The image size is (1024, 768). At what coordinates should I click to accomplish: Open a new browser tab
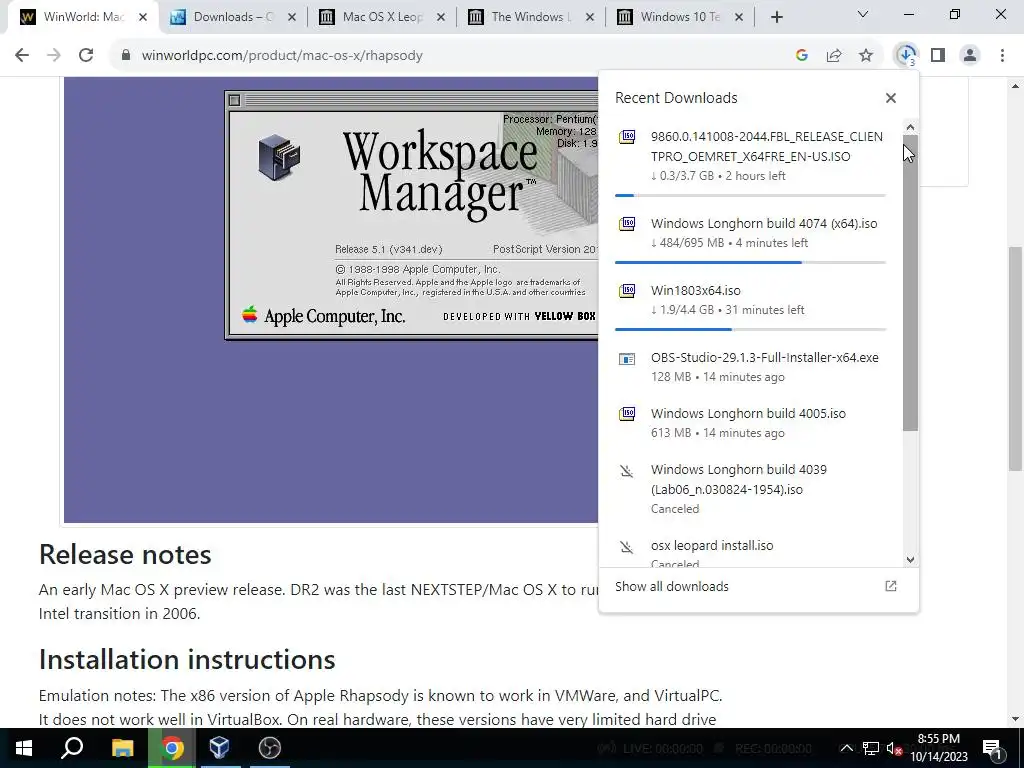776,17
